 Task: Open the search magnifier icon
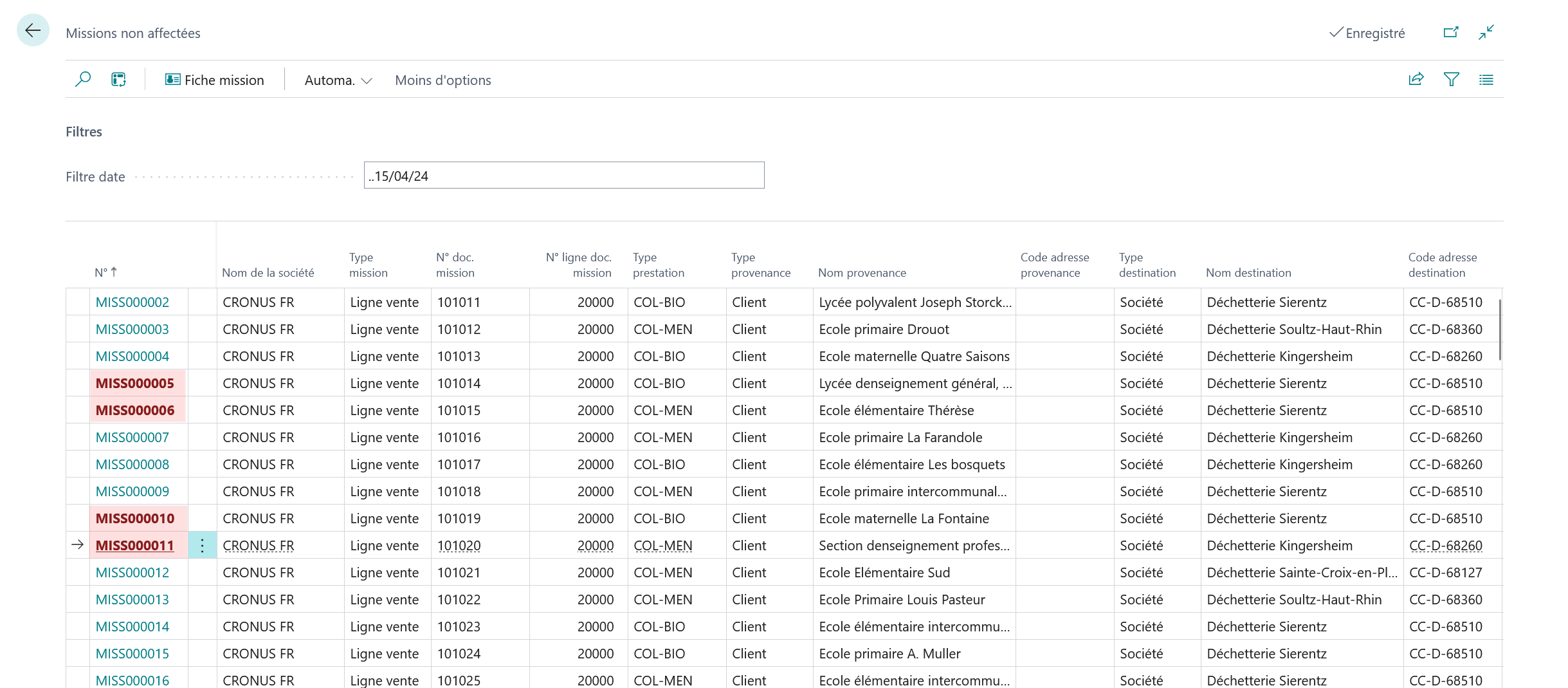83,80
